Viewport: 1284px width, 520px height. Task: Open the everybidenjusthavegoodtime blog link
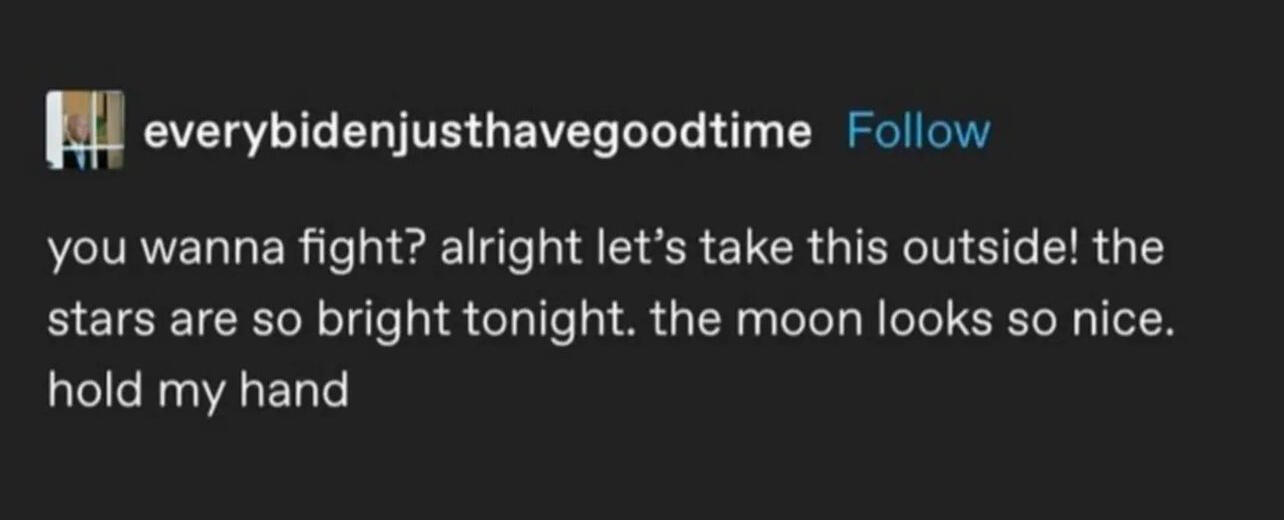(x=477, y=131)
